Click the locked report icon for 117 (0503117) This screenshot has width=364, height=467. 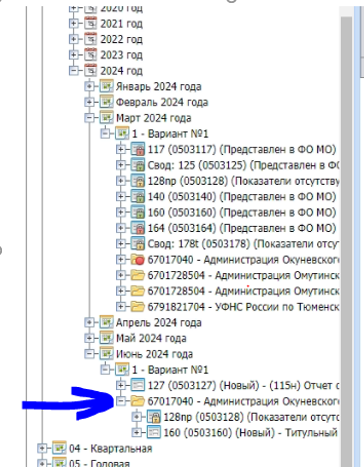coord(137,149)
